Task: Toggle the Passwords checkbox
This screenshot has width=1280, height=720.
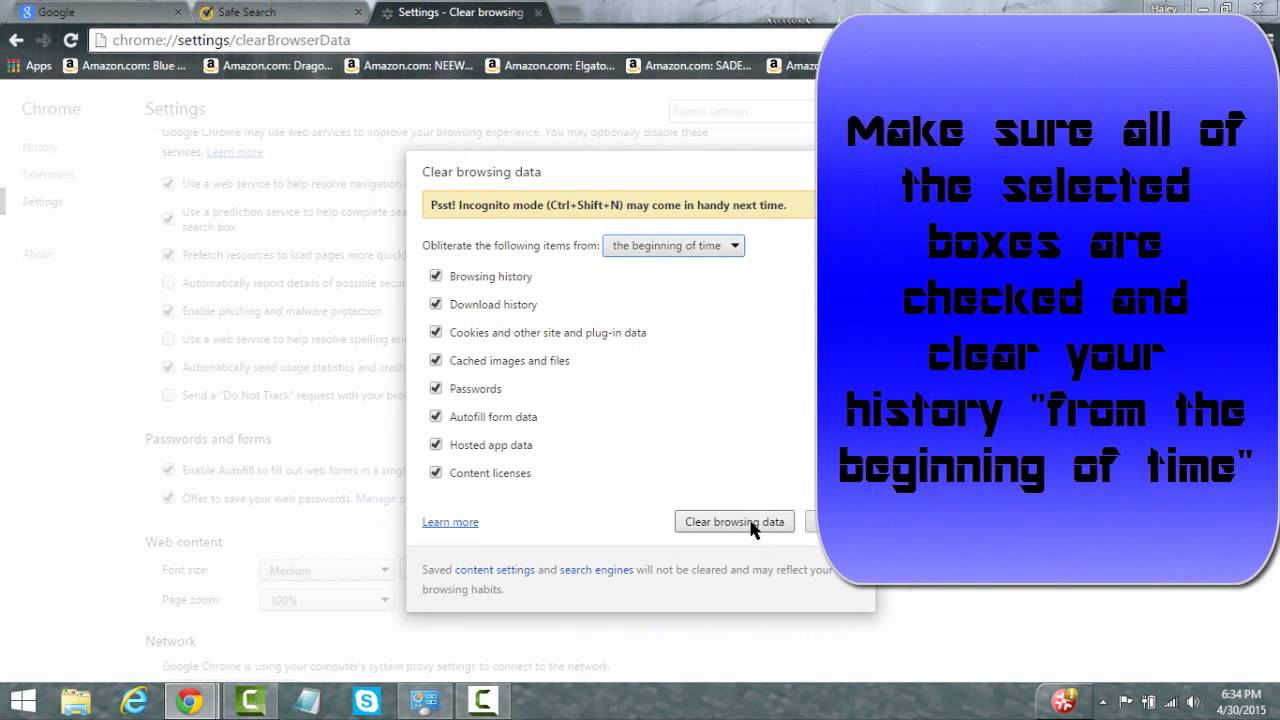Action: click(x=435, y=388)
